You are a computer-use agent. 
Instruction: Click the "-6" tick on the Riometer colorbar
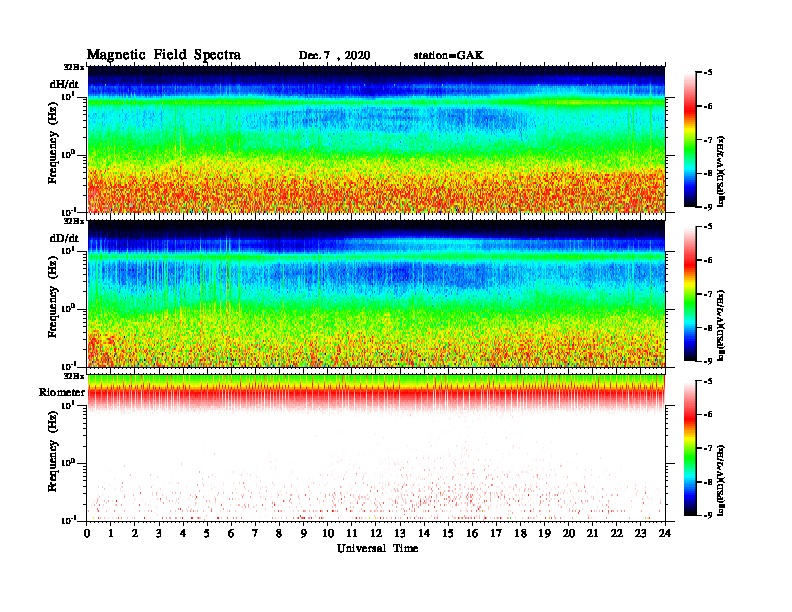(708, 415)
